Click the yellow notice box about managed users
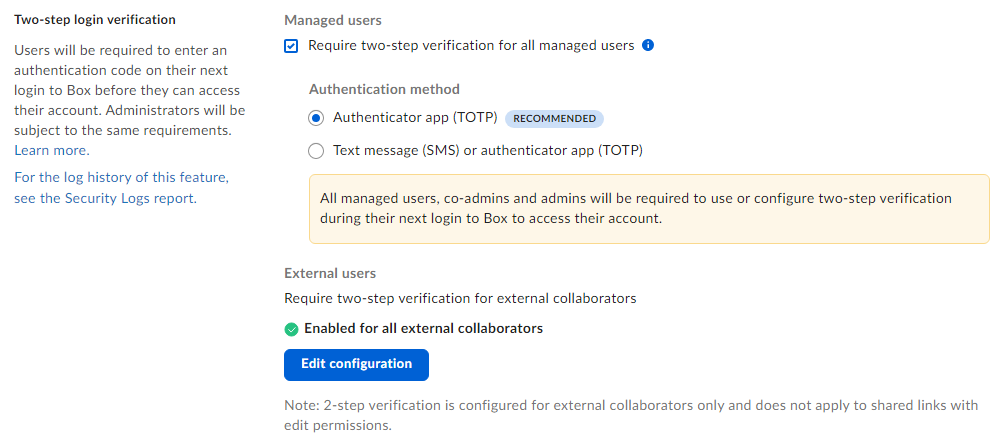Image resolution: width=999 pixels, height=444 pixels. pos(649,209)
